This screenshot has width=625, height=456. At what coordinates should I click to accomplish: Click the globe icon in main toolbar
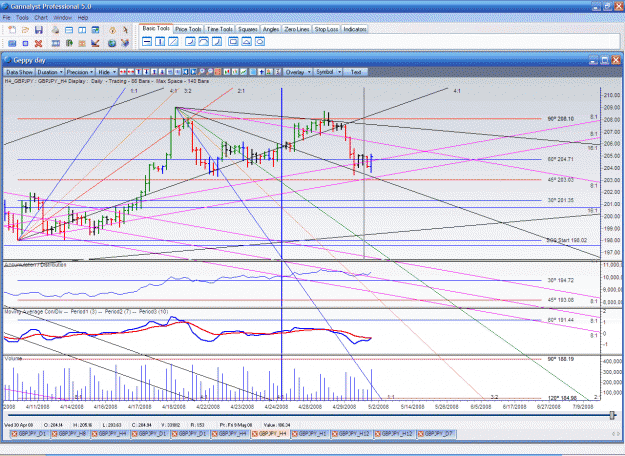click(x=112, y=43)
